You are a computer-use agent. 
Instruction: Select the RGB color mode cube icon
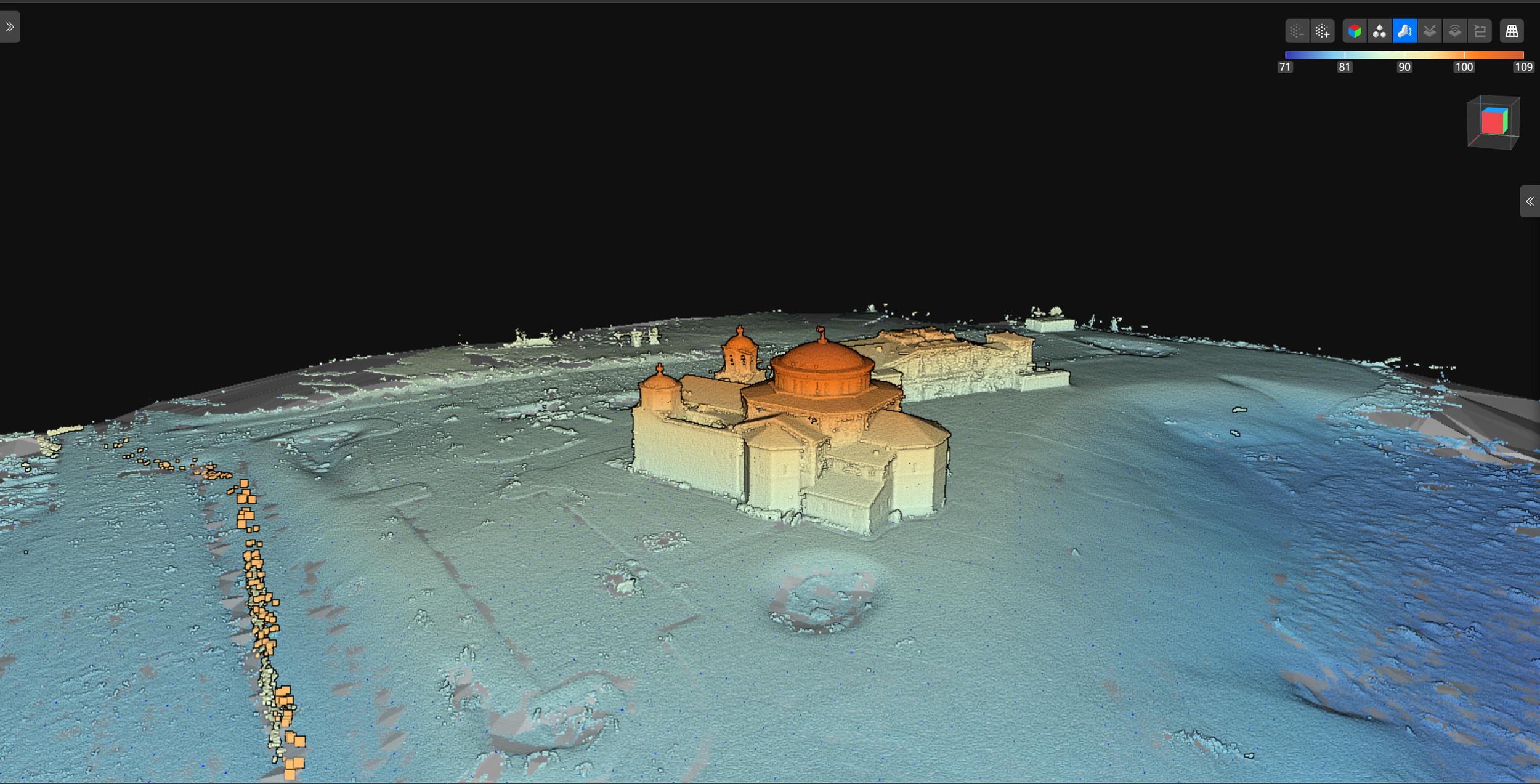1355,31
